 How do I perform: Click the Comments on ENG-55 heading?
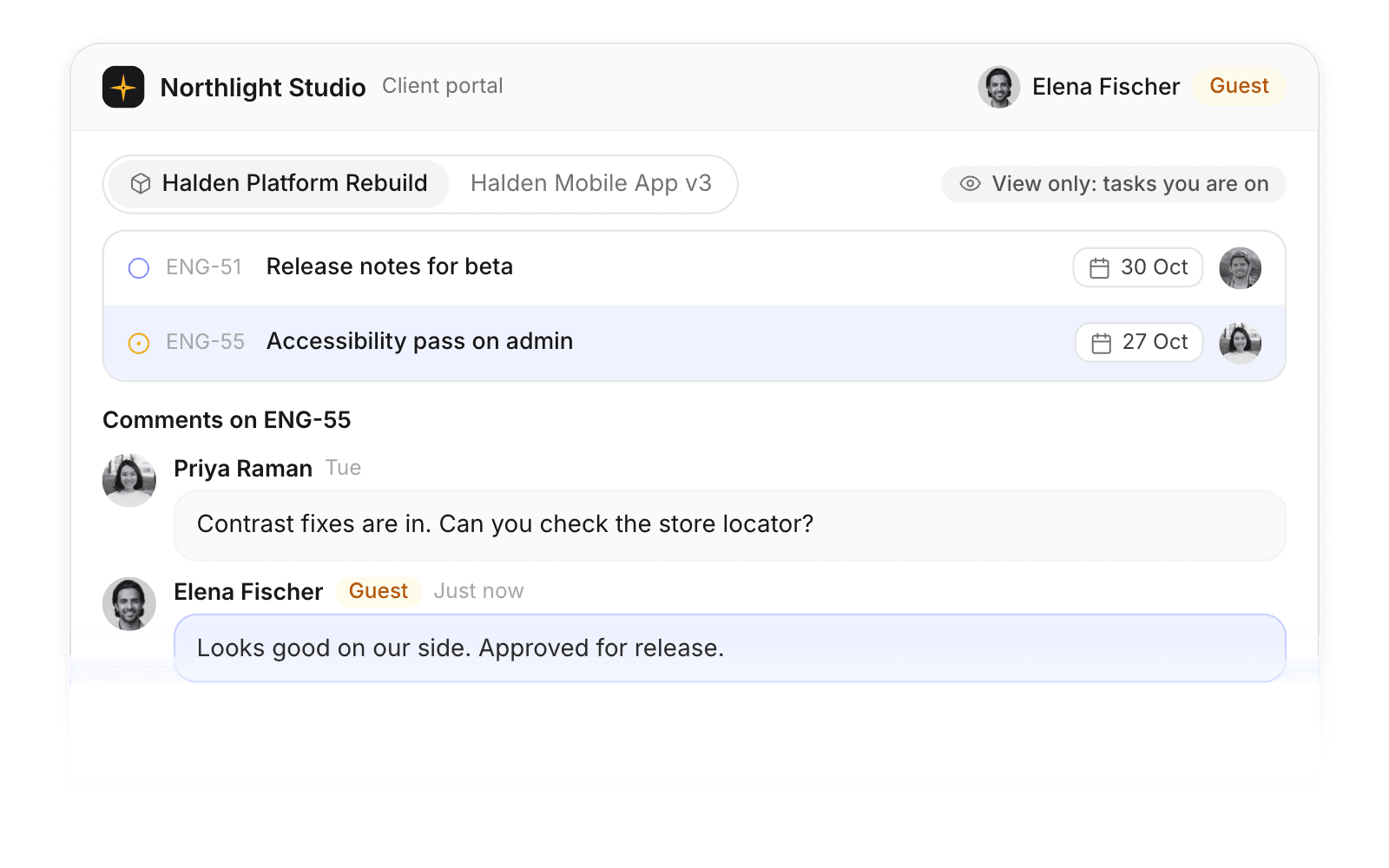pyautogui.click(x=227, y=420)
